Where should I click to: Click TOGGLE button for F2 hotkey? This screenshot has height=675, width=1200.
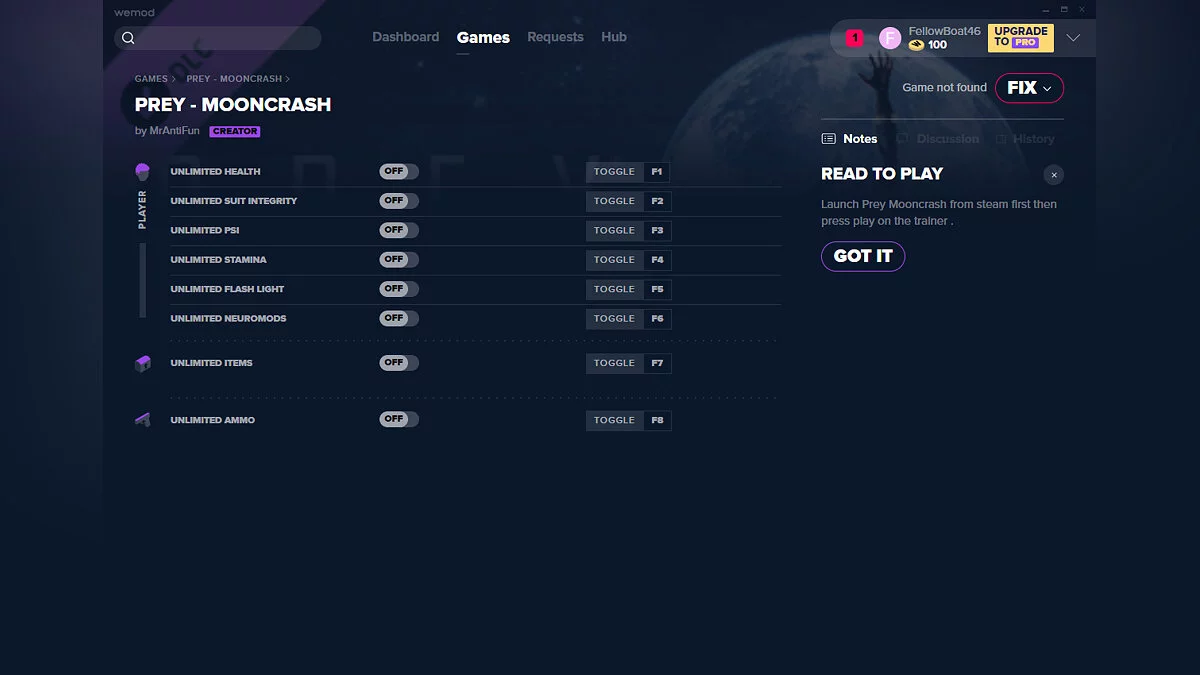click(x=614, y=201)
